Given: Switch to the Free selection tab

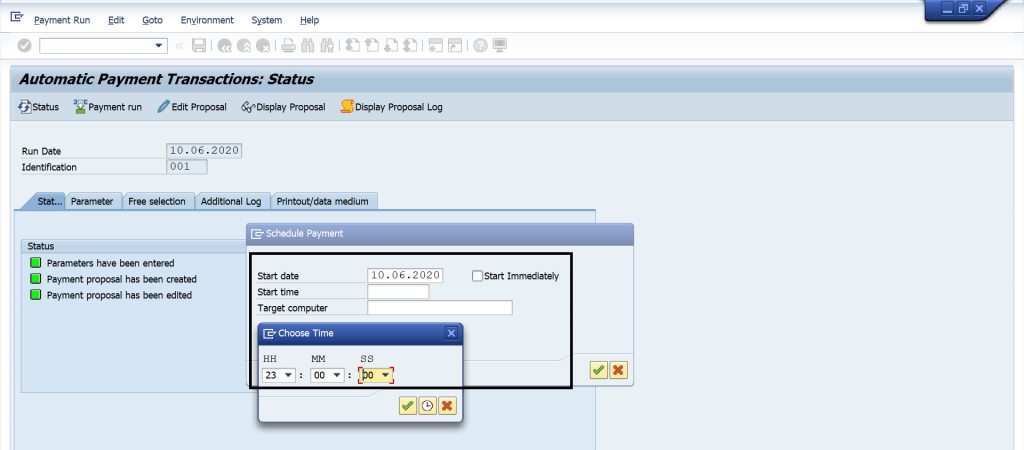Looking at the screenshot, I should [157, 201].
